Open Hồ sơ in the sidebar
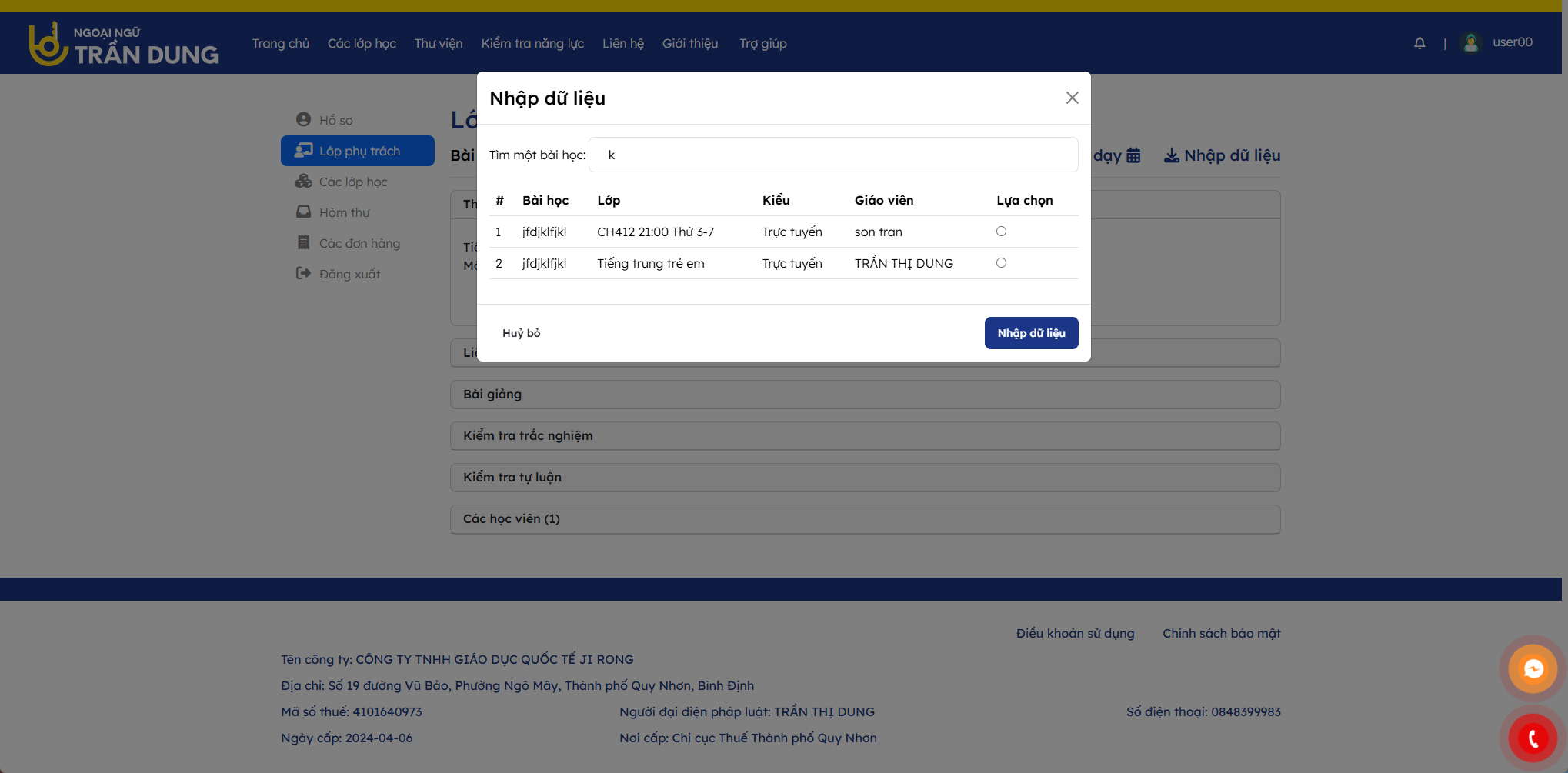 click(336, 120)
